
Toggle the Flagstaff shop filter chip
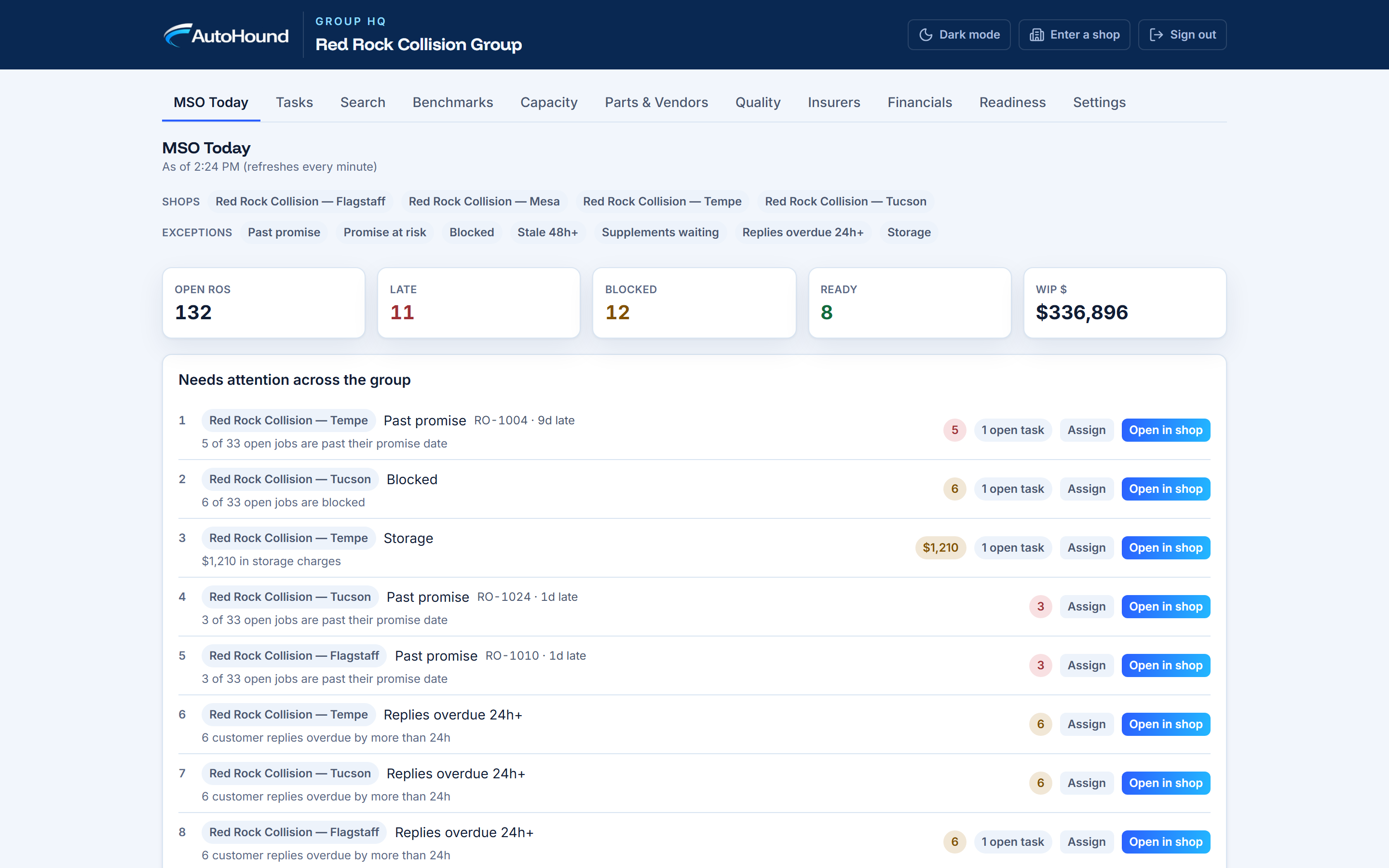click(x=300, y=202)
